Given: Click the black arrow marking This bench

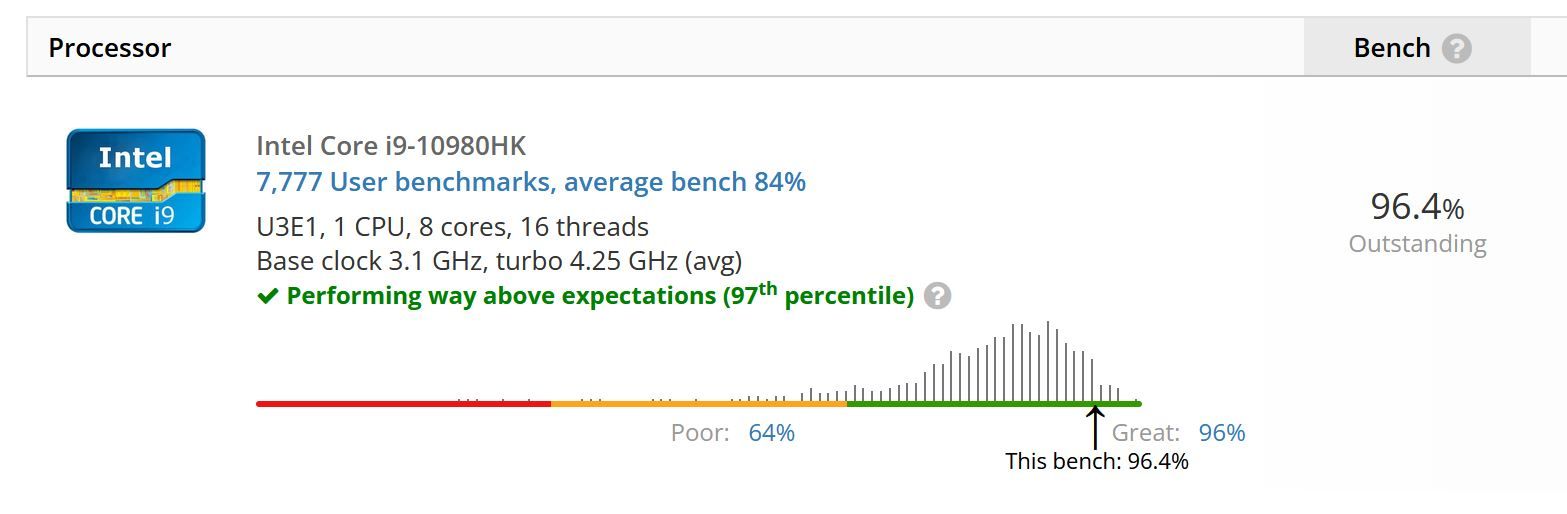Looking at the screenshot, I should point(1095,427).
